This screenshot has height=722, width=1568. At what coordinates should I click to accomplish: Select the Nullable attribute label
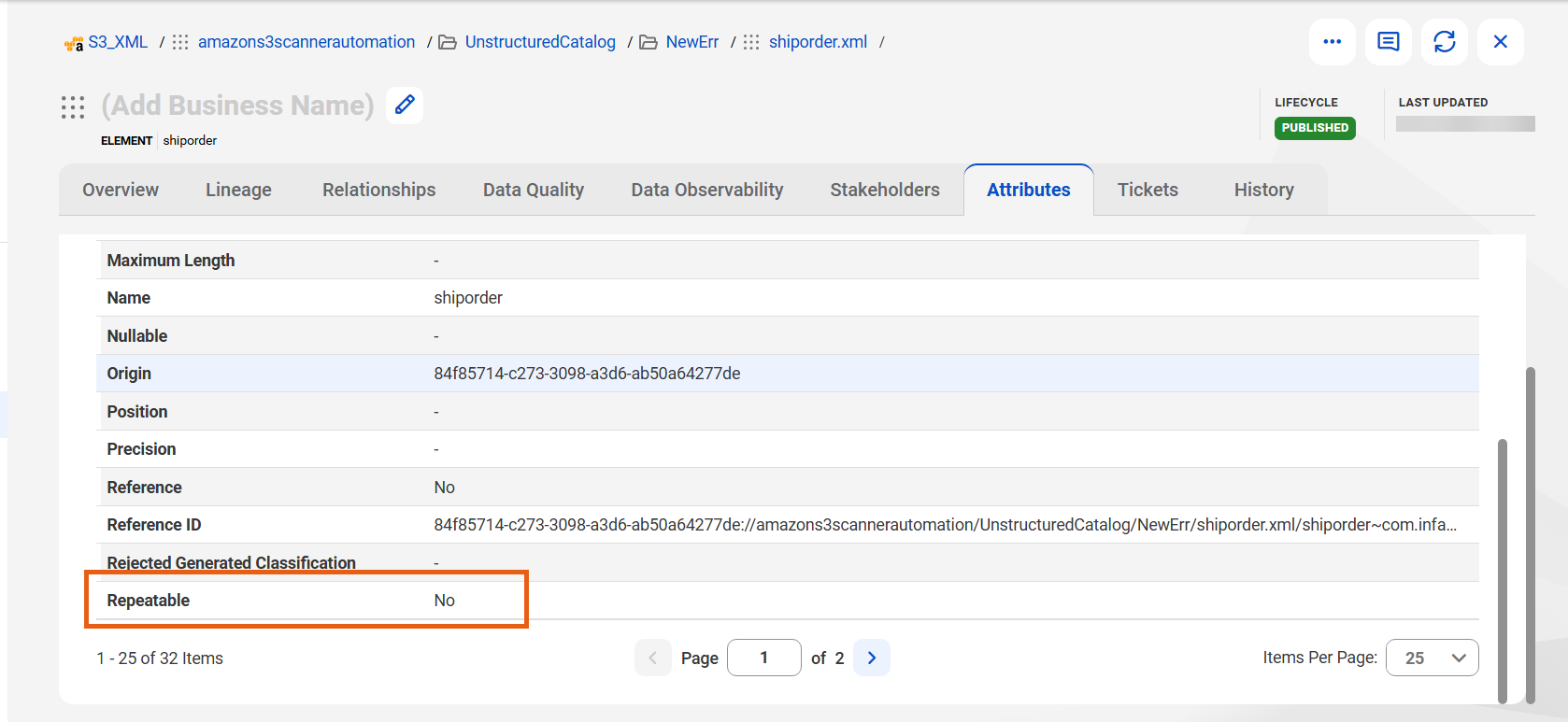click(137, 336)
